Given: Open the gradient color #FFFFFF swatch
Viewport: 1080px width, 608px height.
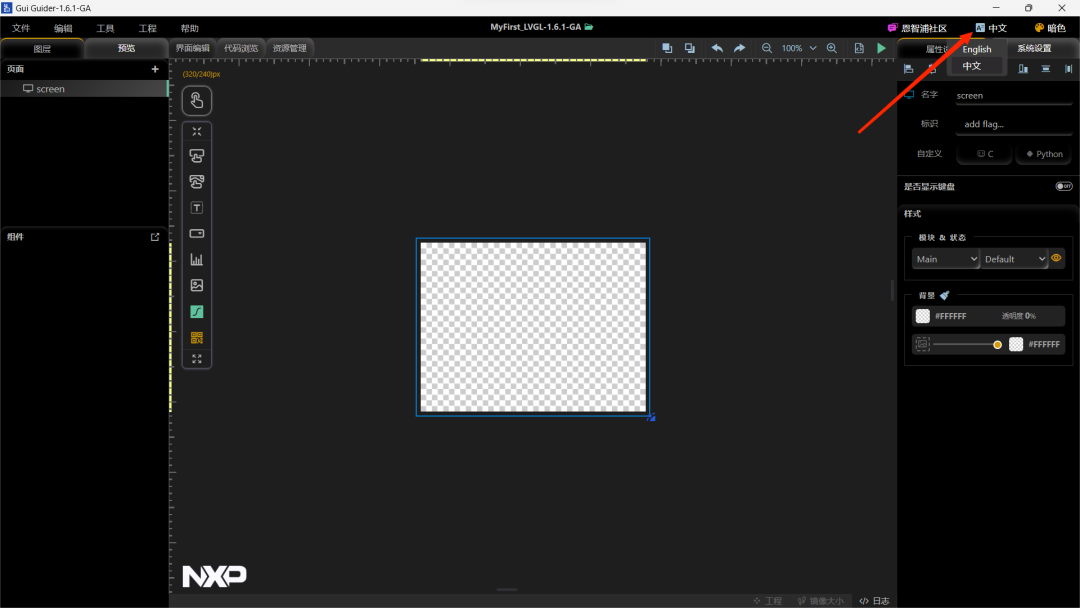Looking at the screenshot, I should pos(1016,344).
